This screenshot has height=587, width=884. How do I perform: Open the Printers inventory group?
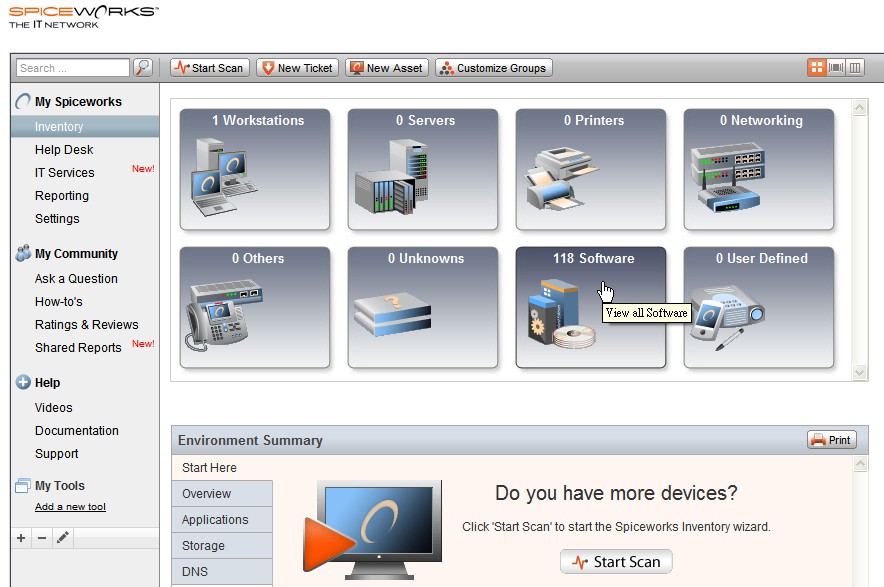pos(591,168)
